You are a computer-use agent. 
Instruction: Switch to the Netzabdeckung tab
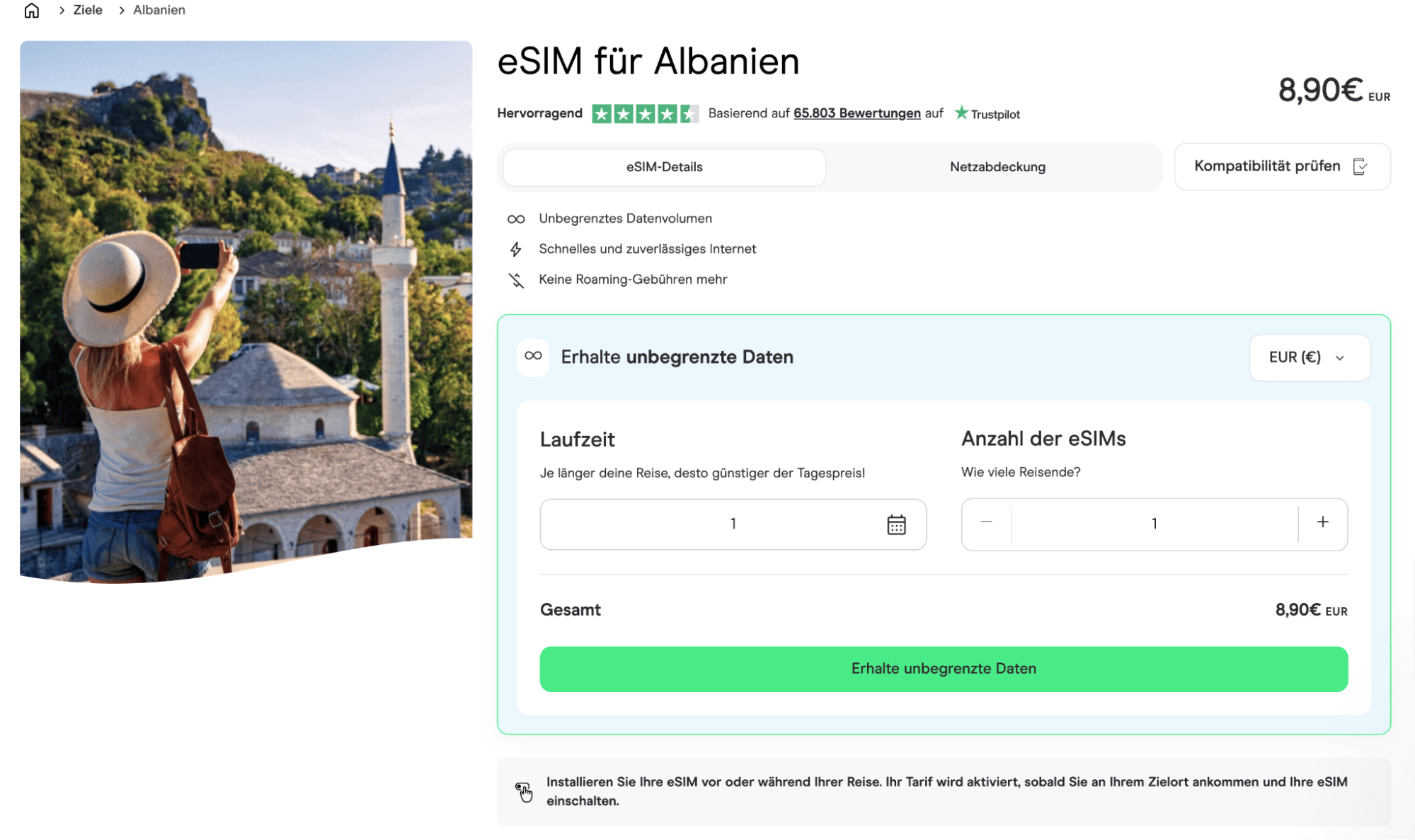coord(997,166)
